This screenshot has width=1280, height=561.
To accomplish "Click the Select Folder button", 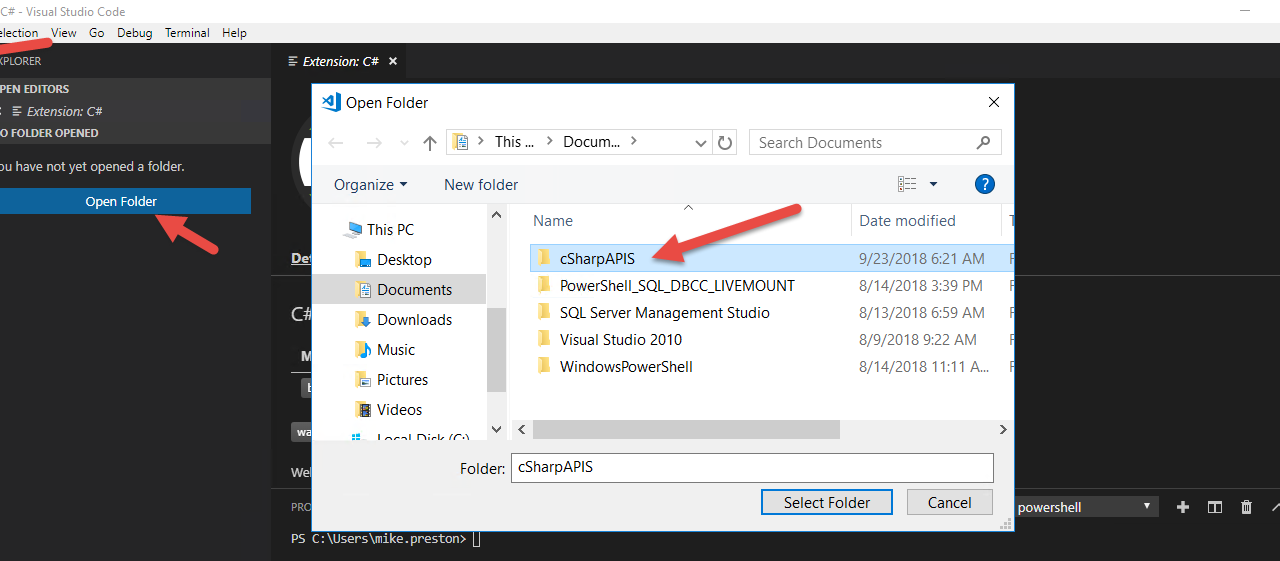I will click(x=827, y=502).
